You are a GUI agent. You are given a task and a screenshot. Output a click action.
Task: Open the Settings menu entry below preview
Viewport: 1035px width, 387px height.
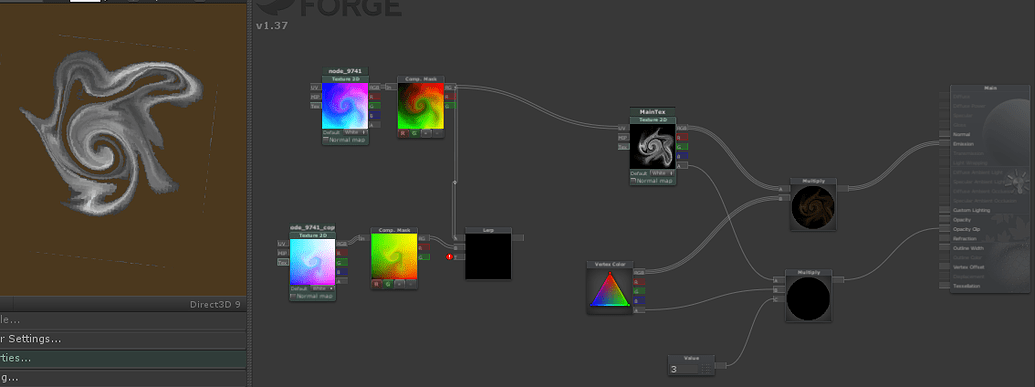(123, 339)
